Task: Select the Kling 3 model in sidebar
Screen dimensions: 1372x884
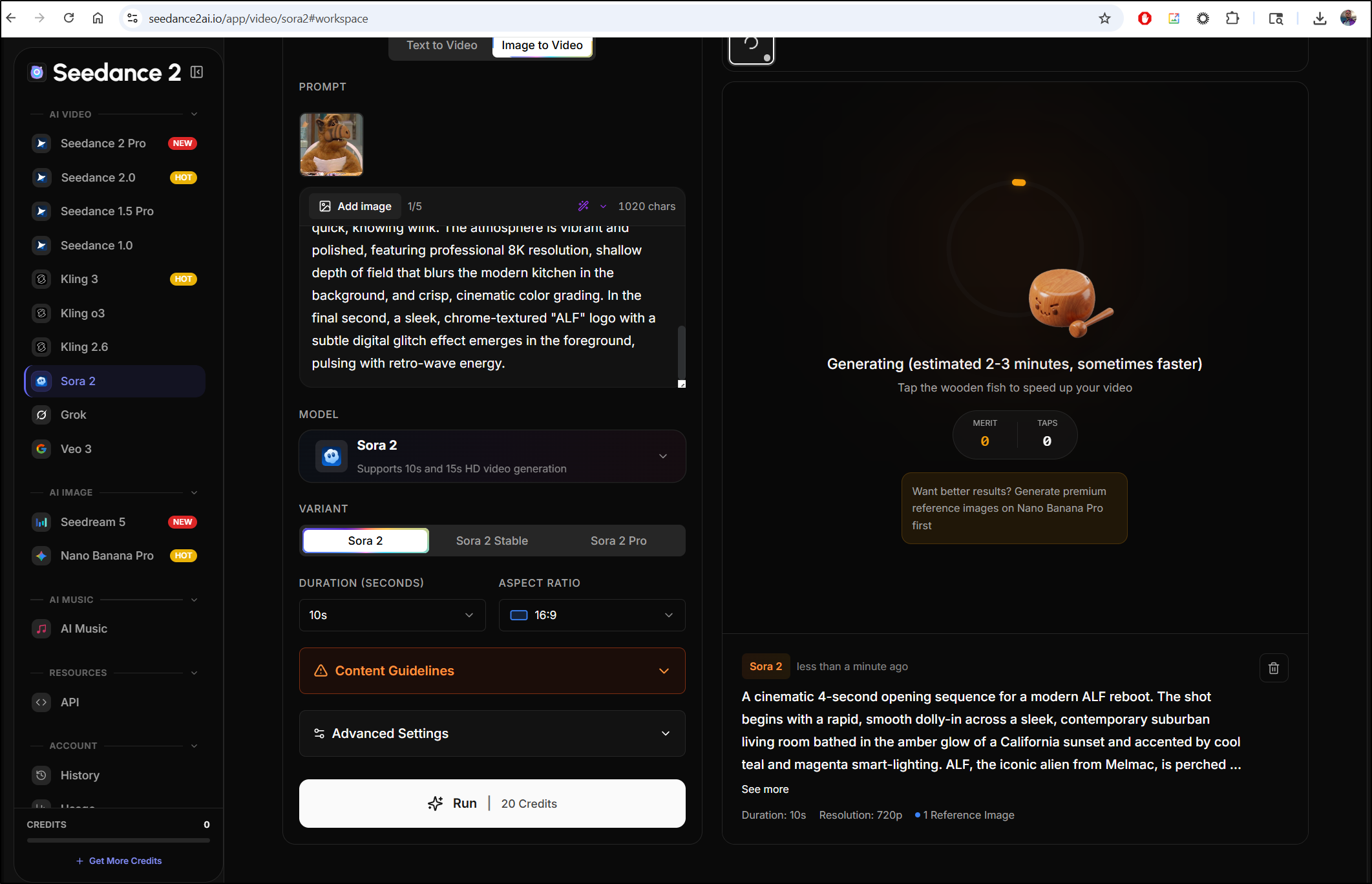Action: coord(79,279)
